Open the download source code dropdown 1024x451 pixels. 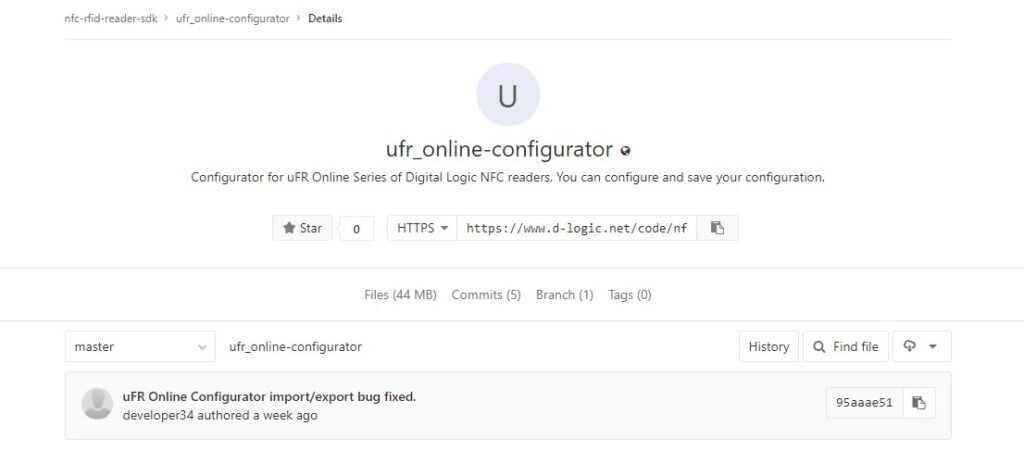(x=922, y=347)
